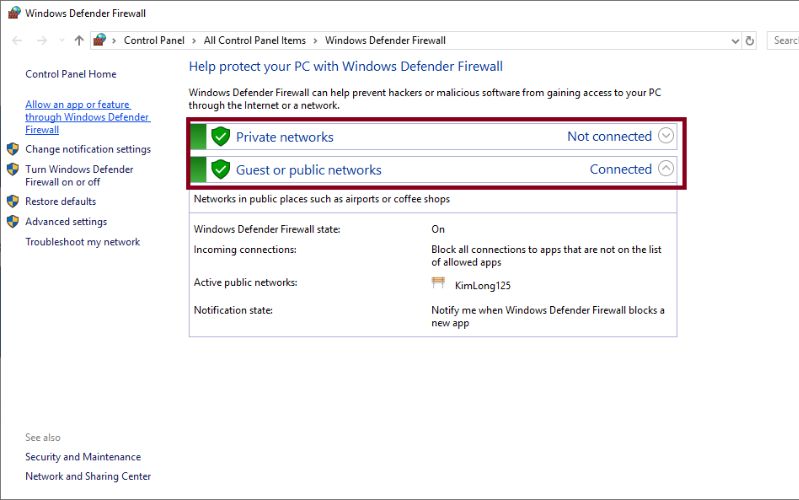Open Advanced settings
Viewport: 799px width, 500px height.
[66, 222]
